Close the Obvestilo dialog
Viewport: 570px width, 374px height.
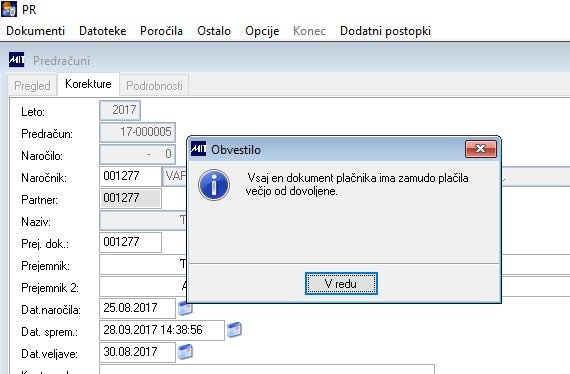481,149
